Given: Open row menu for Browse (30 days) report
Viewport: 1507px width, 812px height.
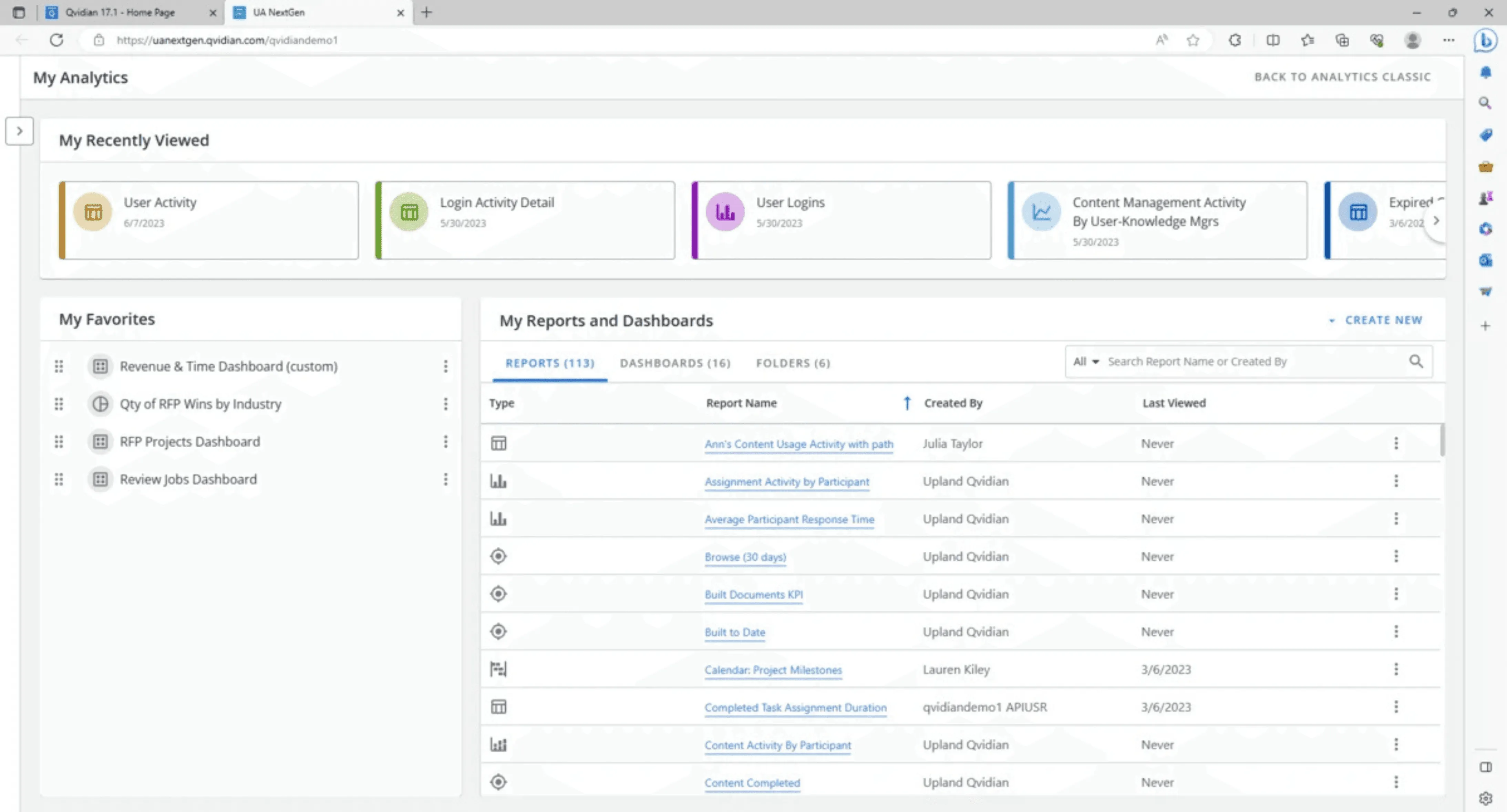Looking at the screenshot, I should (x=1396, y=556).
